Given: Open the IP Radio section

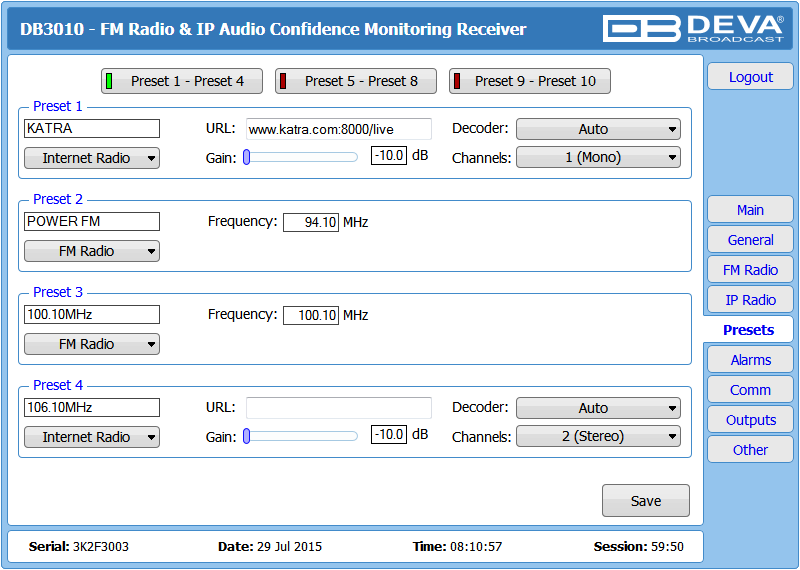Looking at the screenshot, I should [x=750, y=300].
